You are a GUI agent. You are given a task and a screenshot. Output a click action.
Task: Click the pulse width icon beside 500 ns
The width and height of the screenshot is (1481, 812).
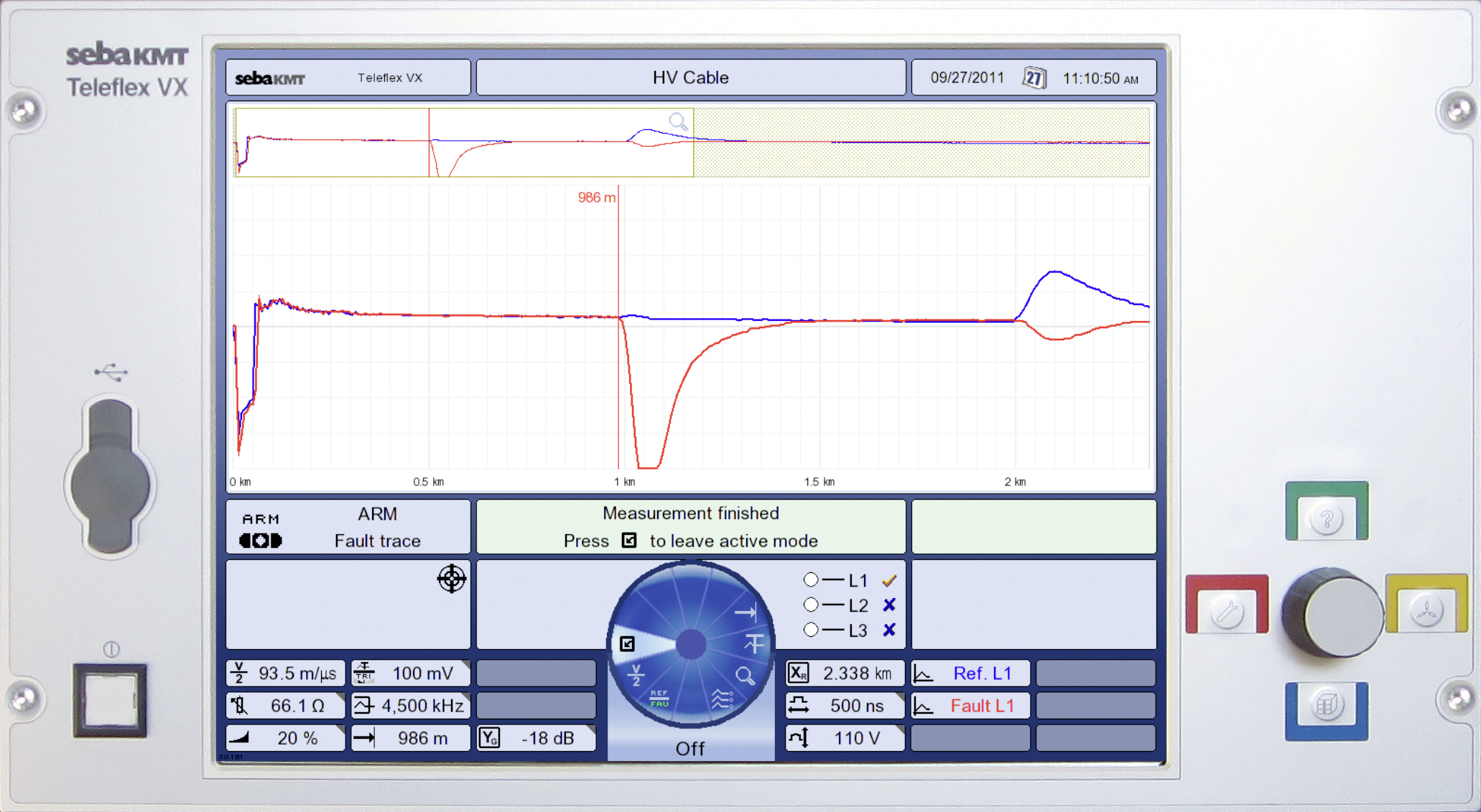798,705
